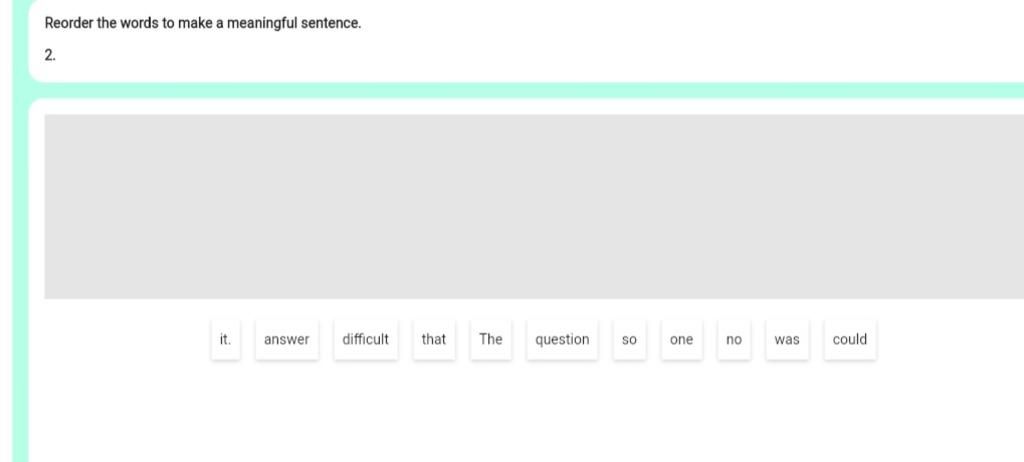
Task: Click the gray sentence drop area
Action: click(530, 206)
